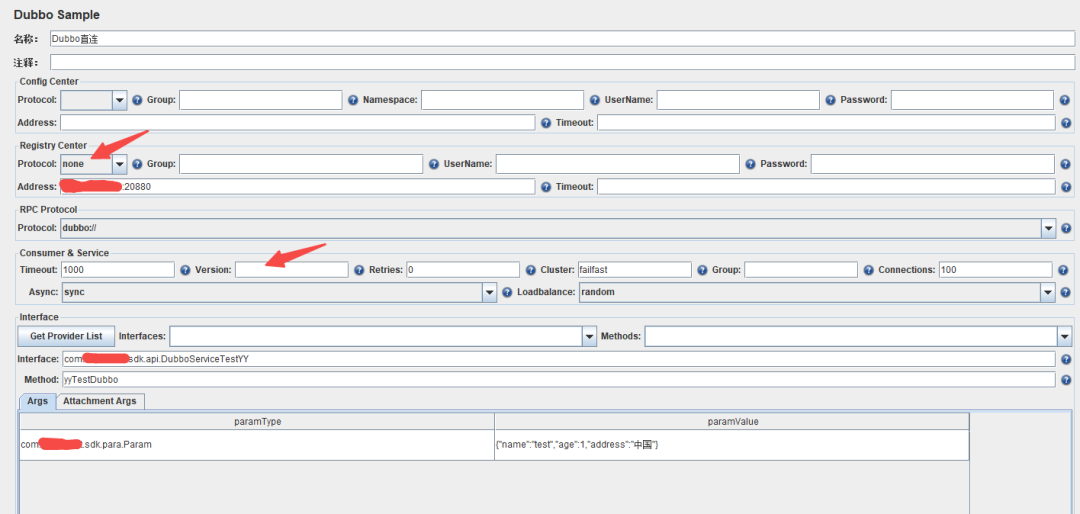This screenshot has width=1080, height=514.
Task: Click help icon after Cluster failfast field
Action: (702, 270)
